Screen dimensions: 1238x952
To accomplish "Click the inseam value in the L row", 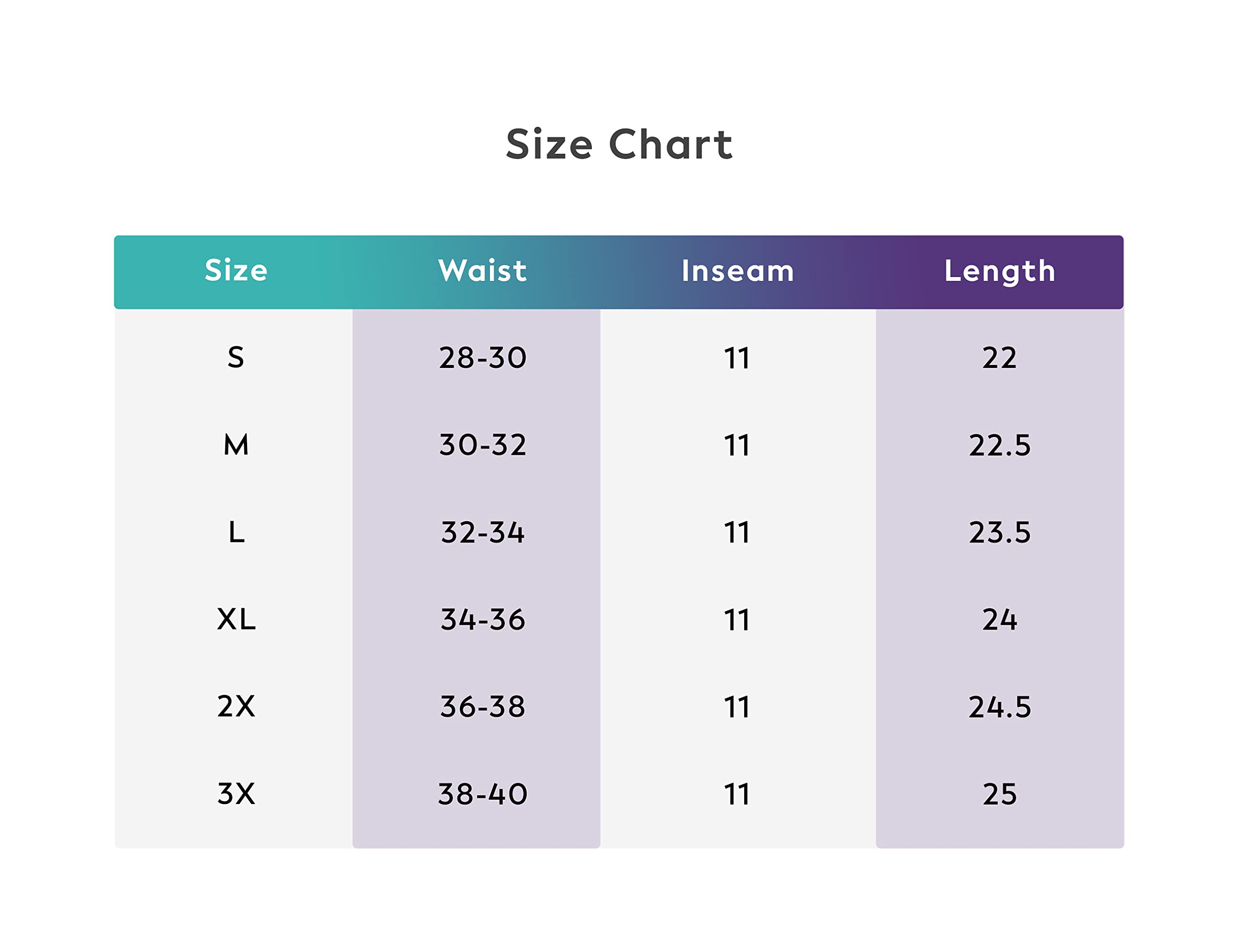I will coord(737,532).
